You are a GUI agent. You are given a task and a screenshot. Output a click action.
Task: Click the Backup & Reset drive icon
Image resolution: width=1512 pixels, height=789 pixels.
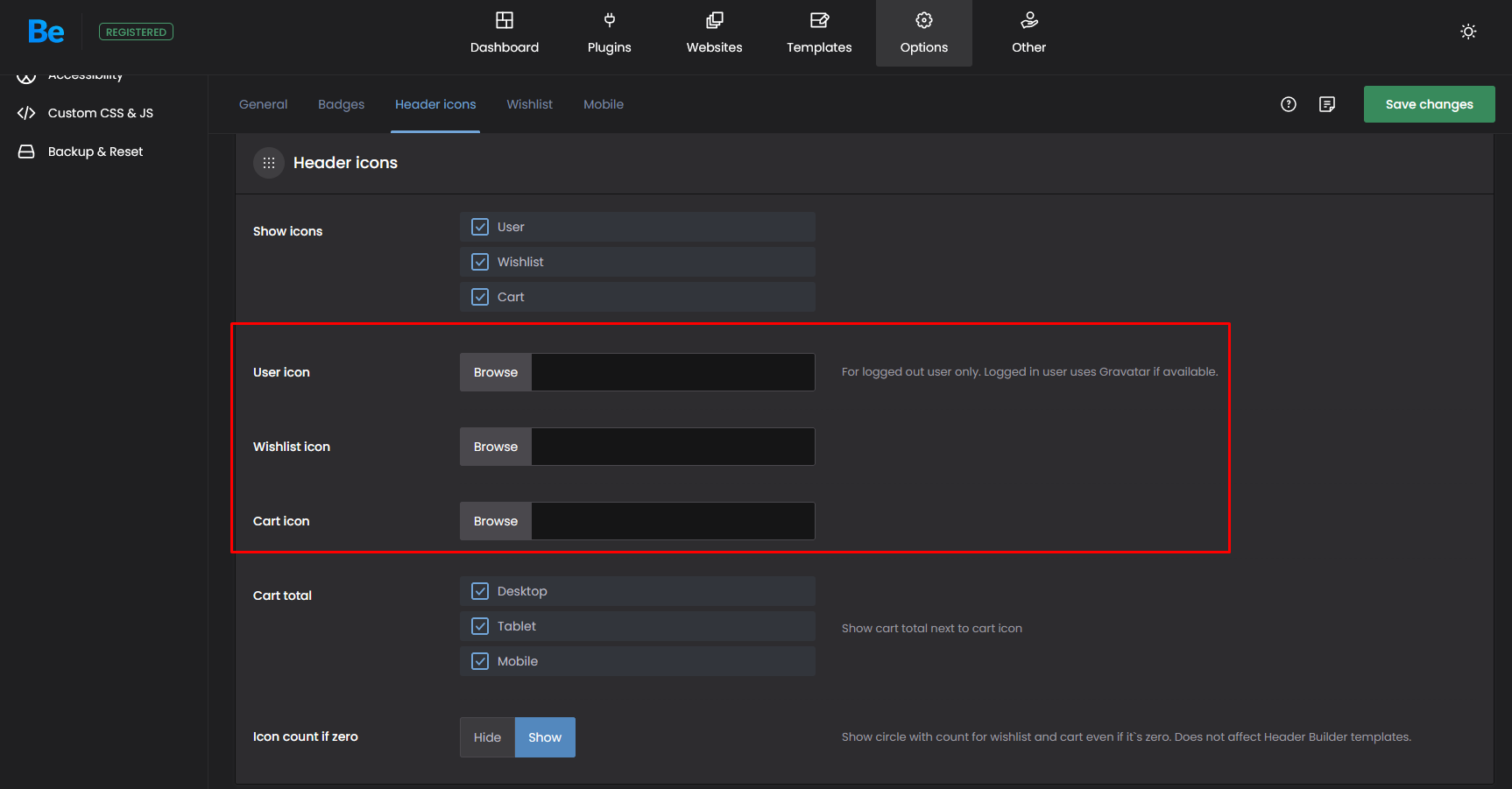(x=26, y=151)
